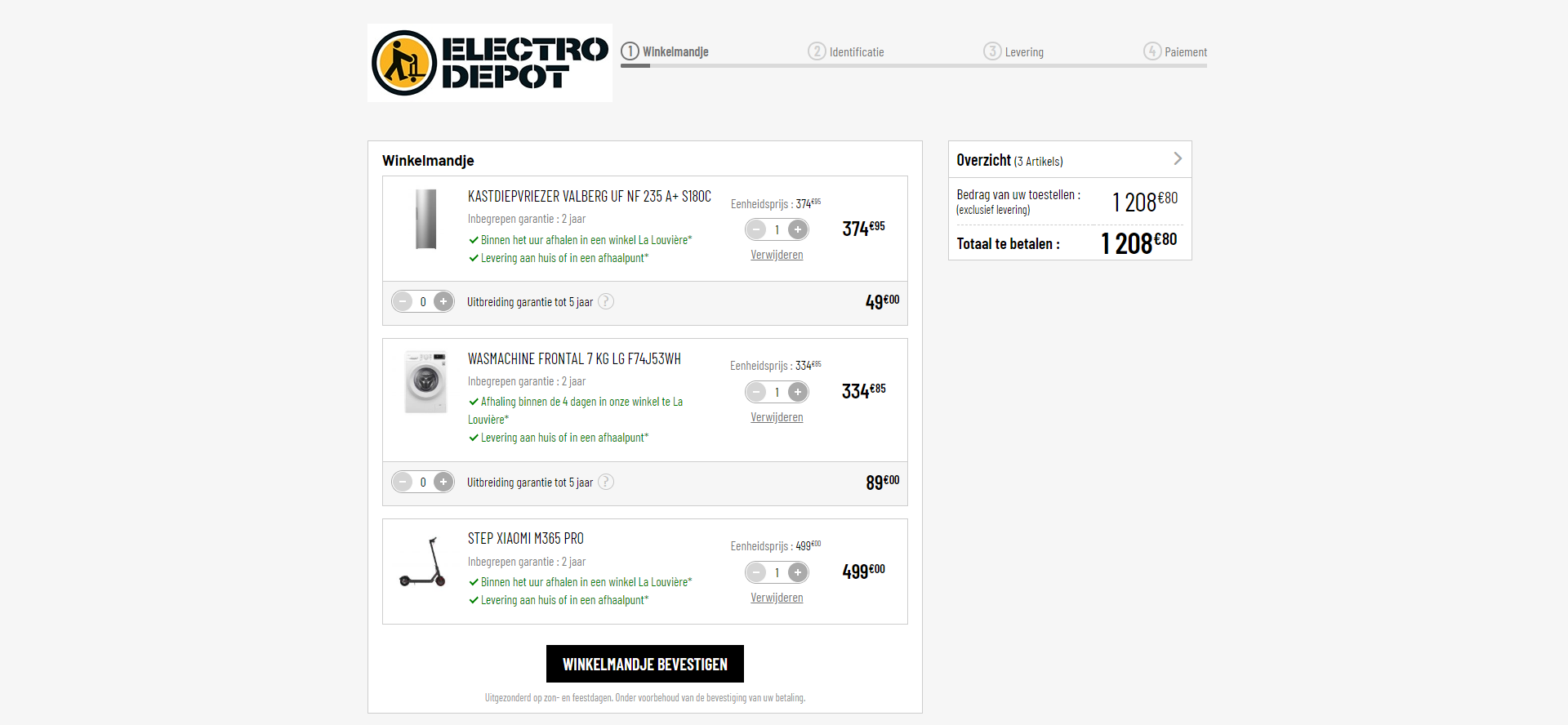Viewport: 1568px width, 725px height.
Task: Open product title Step Xiaomi M365 Pro
Action: click(526, 538)
